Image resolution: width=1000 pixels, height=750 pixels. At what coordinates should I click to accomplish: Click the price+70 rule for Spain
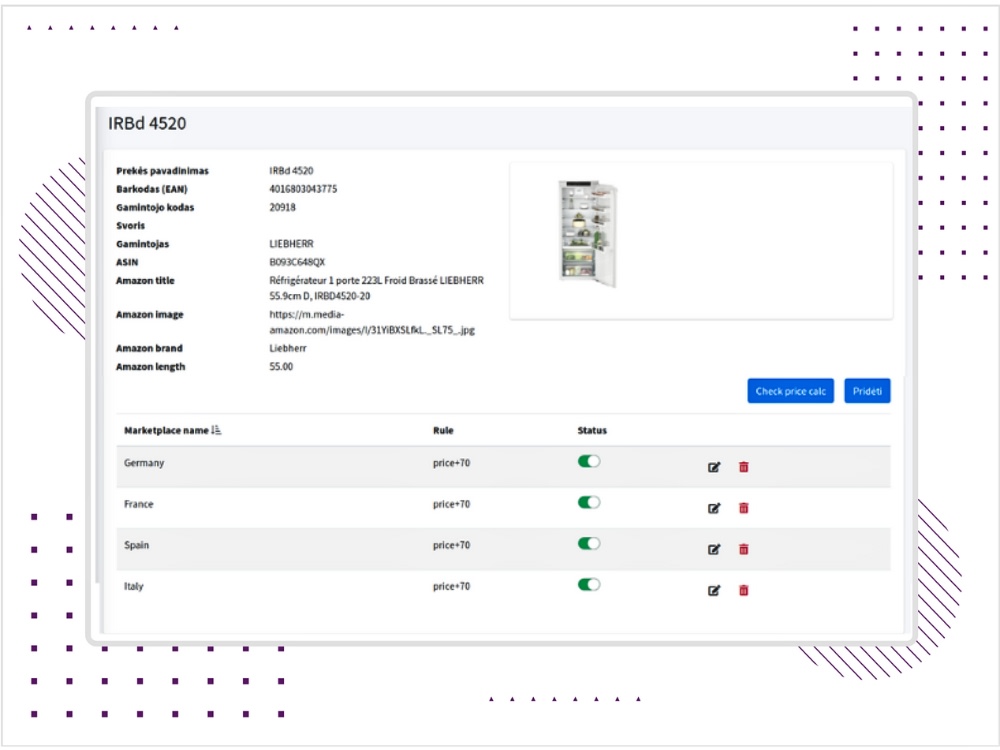452,545
